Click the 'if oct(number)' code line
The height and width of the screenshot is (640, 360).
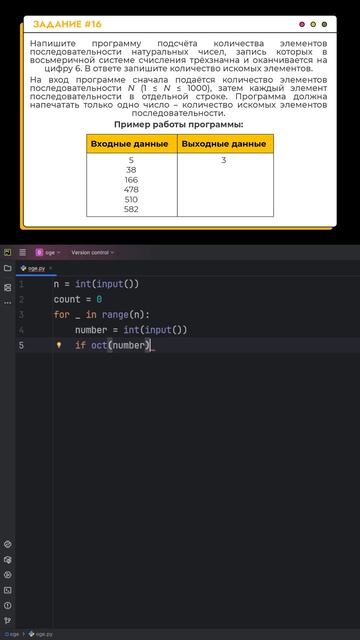point(113,345)
